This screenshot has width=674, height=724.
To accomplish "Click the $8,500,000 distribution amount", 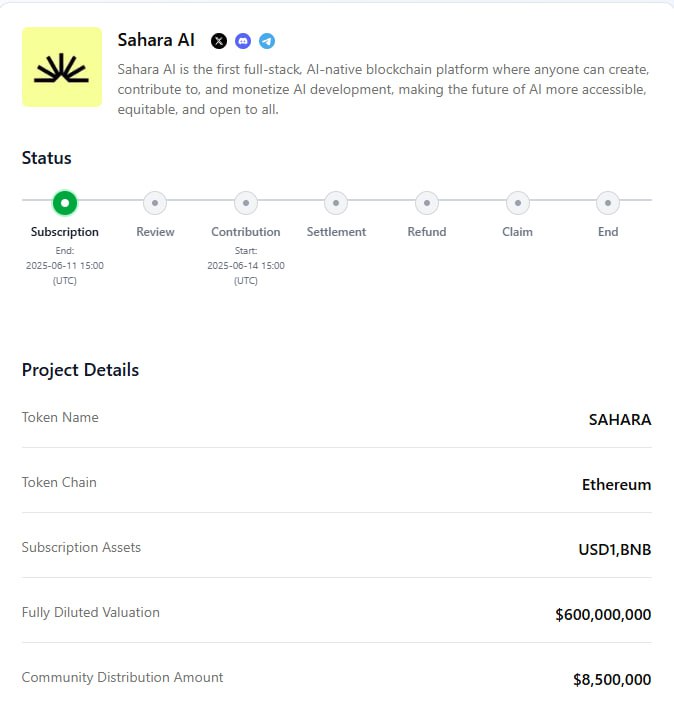I will tap(612, 680).
